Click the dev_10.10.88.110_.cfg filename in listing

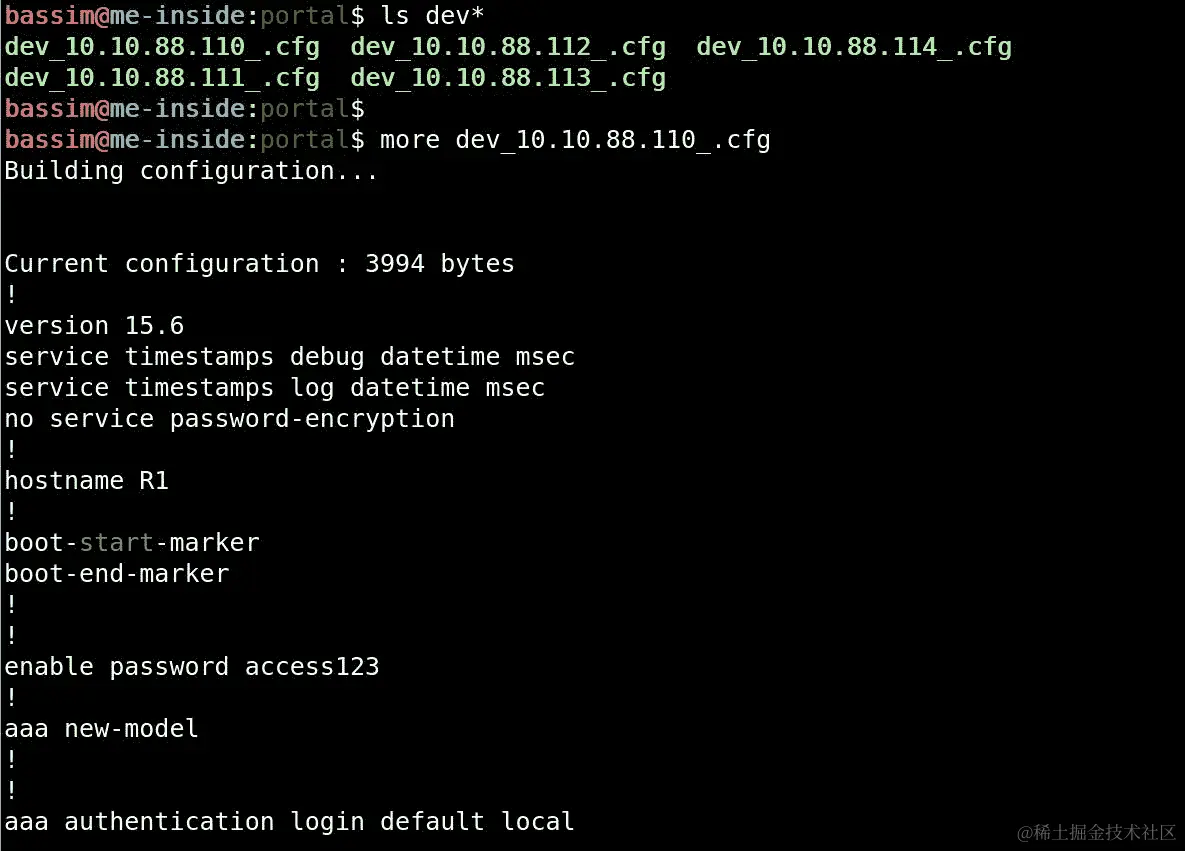click(x=162, y=47)
